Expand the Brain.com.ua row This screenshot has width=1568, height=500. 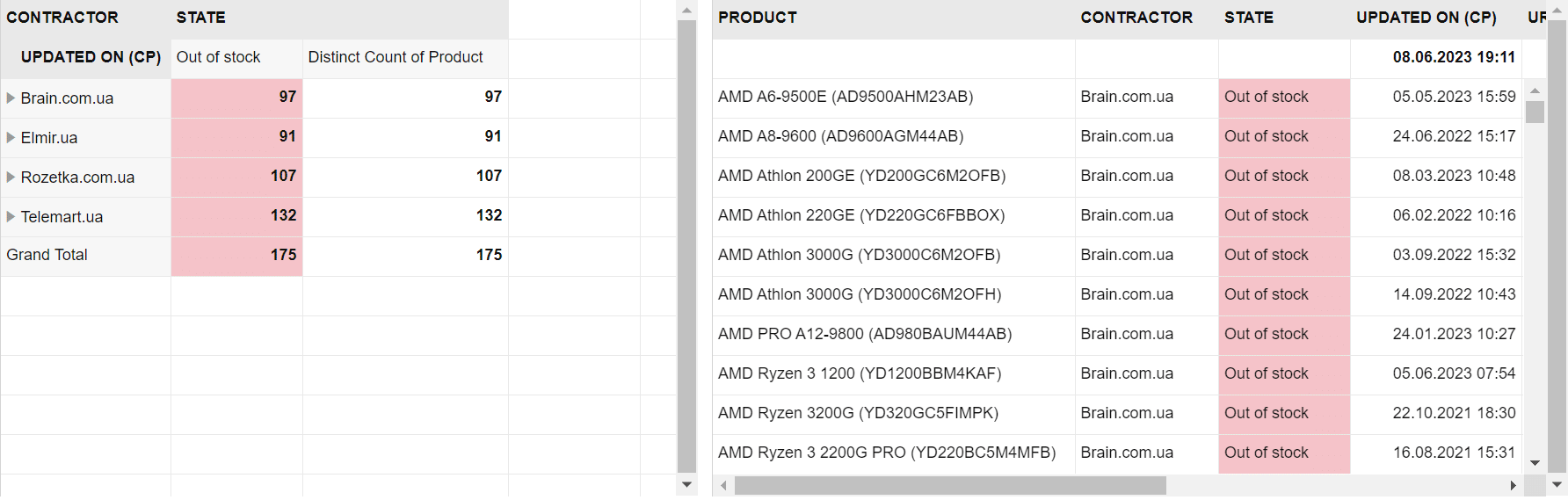11,98
